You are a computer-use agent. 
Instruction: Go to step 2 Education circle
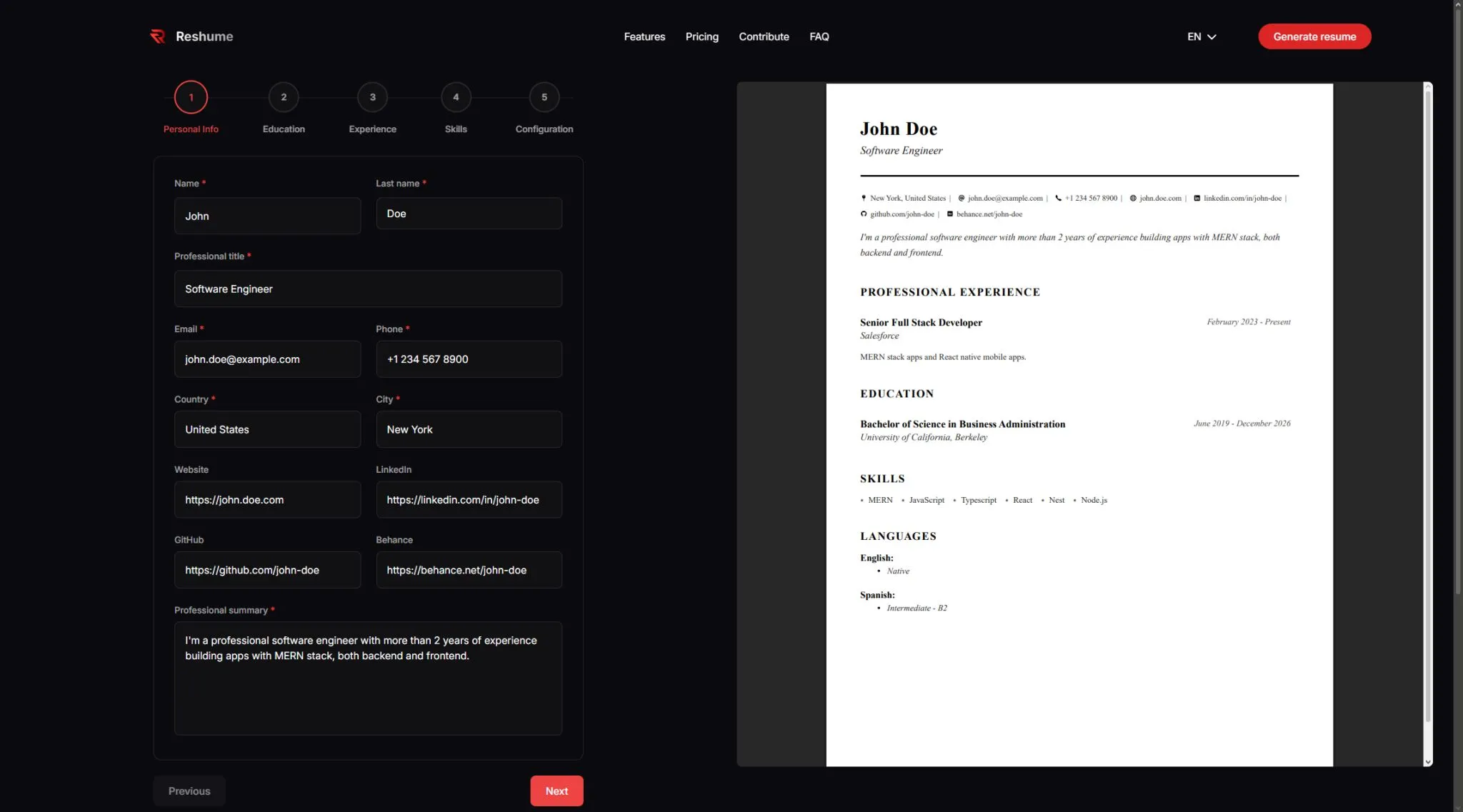284,97
